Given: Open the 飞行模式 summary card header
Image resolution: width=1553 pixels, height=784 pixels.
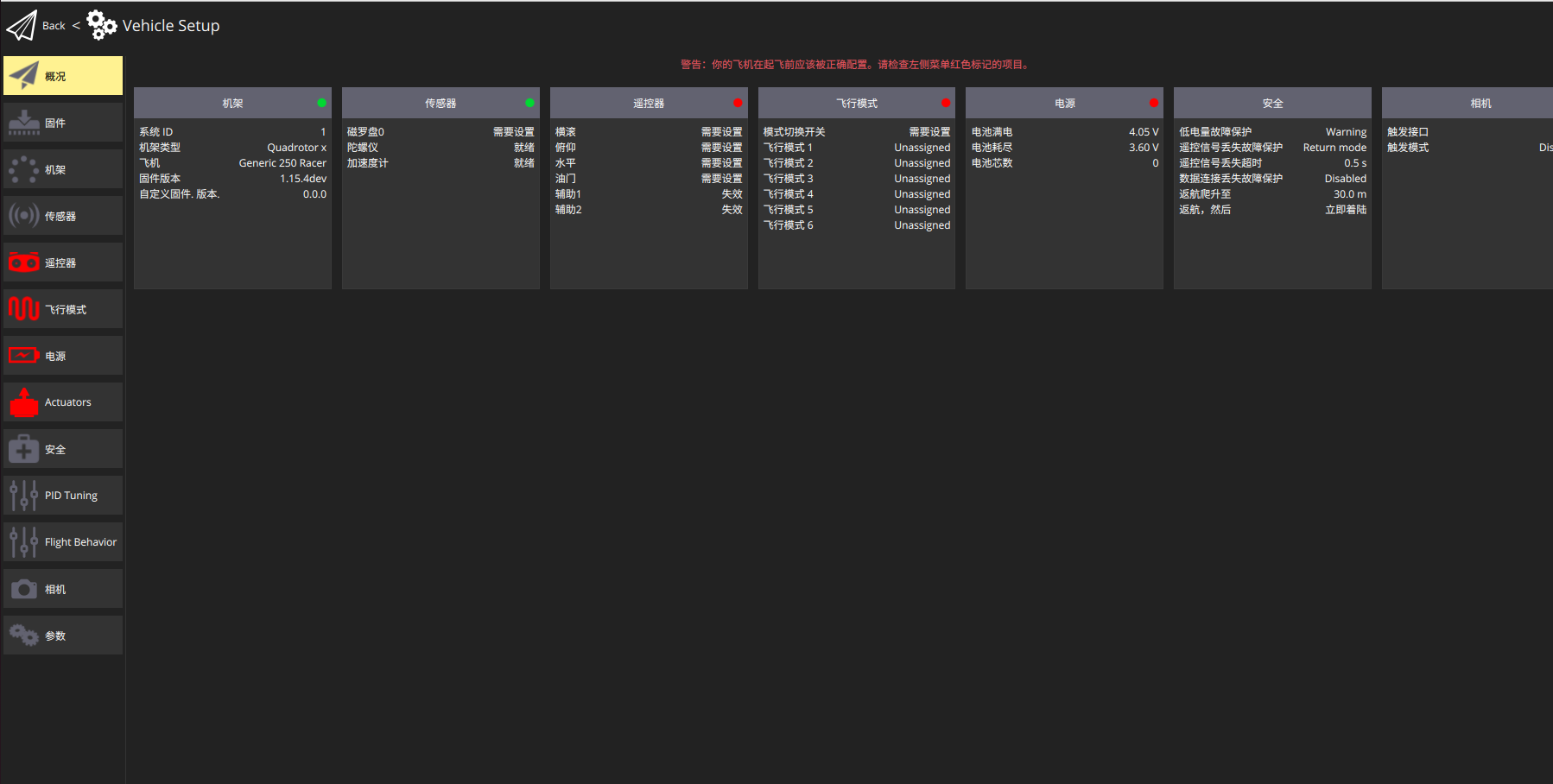Looking at the screenshot, I should [857, 103].
